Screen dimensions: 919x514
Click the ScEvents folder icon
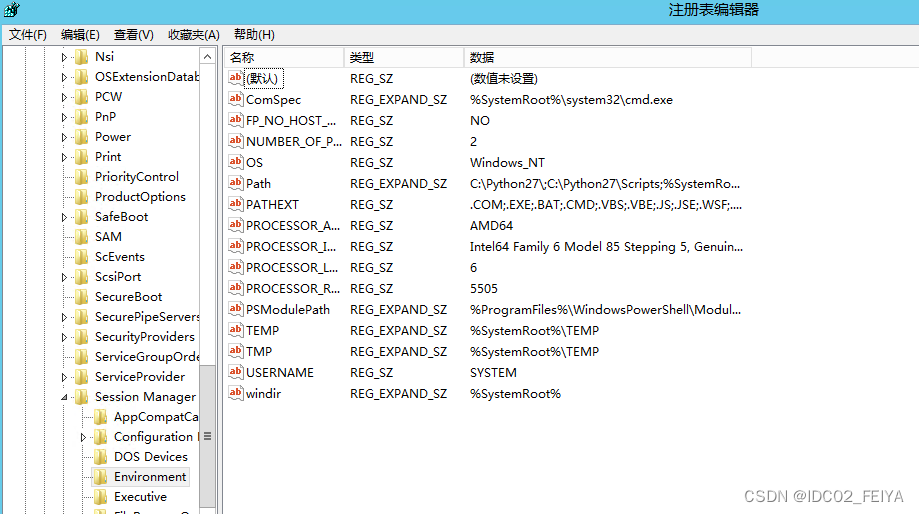point(82,257)
